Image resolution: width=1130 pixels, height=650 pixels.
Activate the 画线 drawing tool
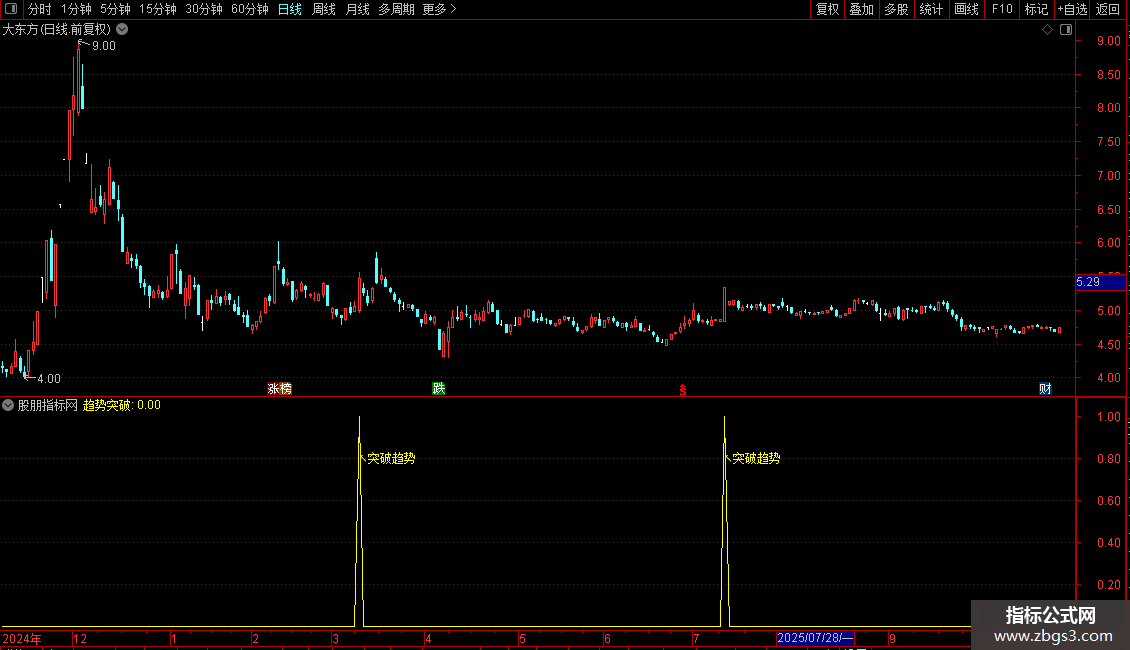966,9
